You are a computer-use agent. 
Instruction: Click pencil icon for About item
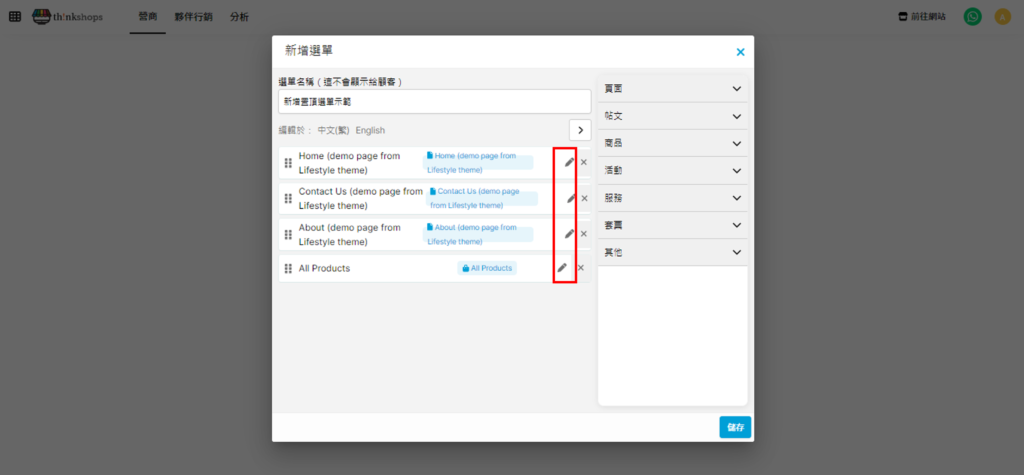coord(570,233)
